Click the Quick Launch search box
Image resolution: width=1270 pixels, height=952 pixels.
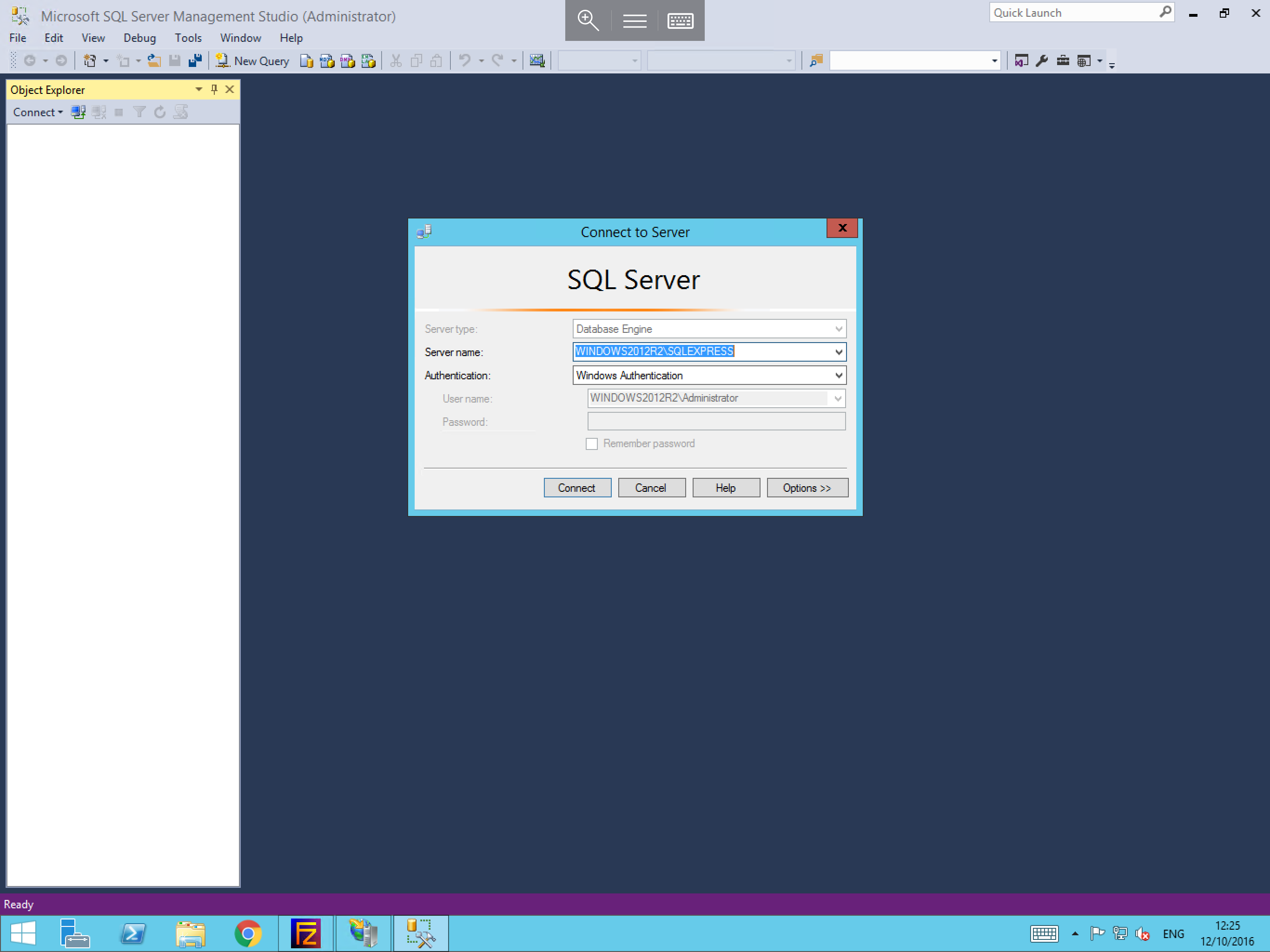tap(1081, 13)
